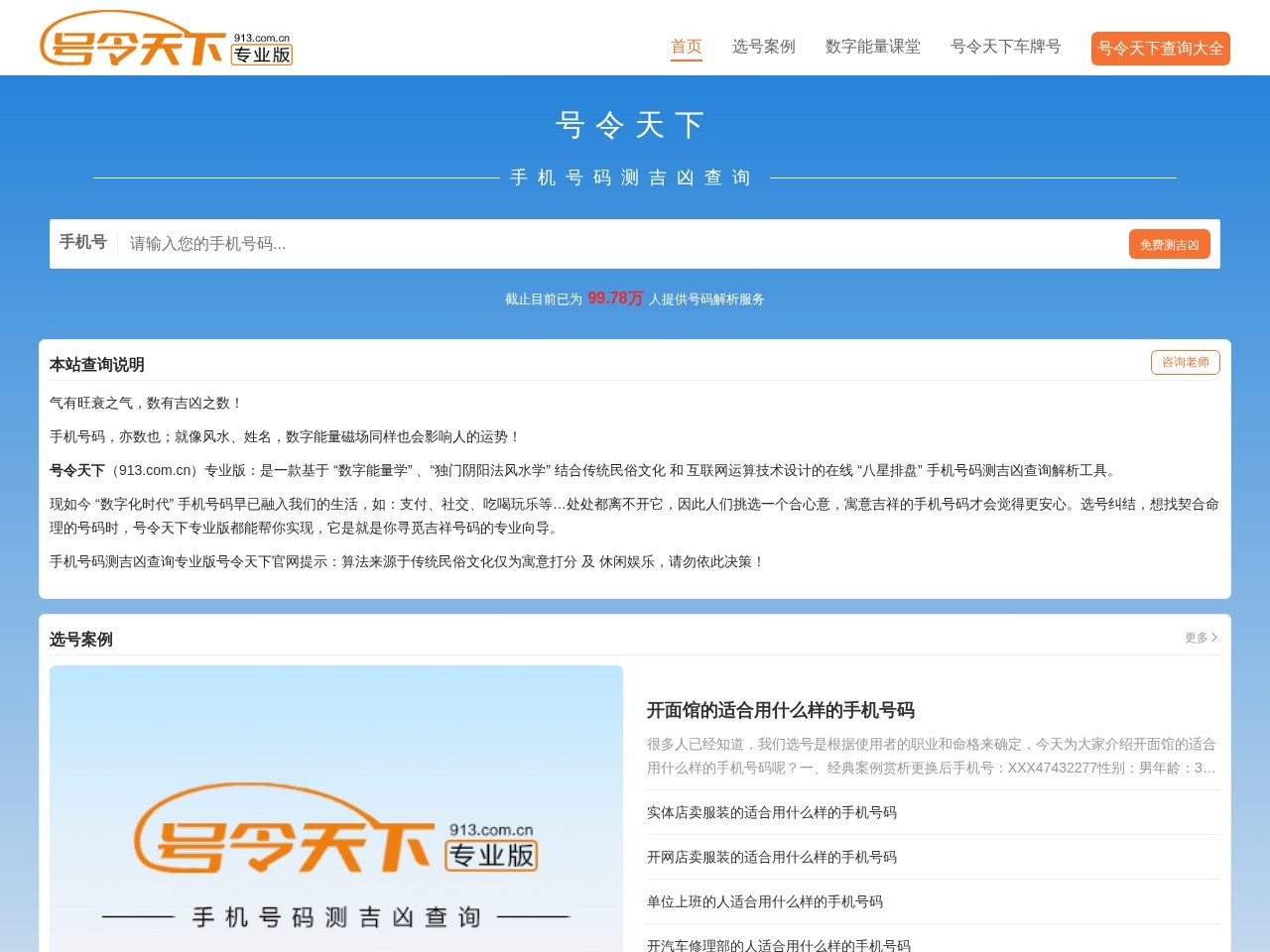Open link 开汽车修理部的人适合用什么样的手机号码
The width and height of the screenshot is (1270, 952).
[x=779, y=945]
